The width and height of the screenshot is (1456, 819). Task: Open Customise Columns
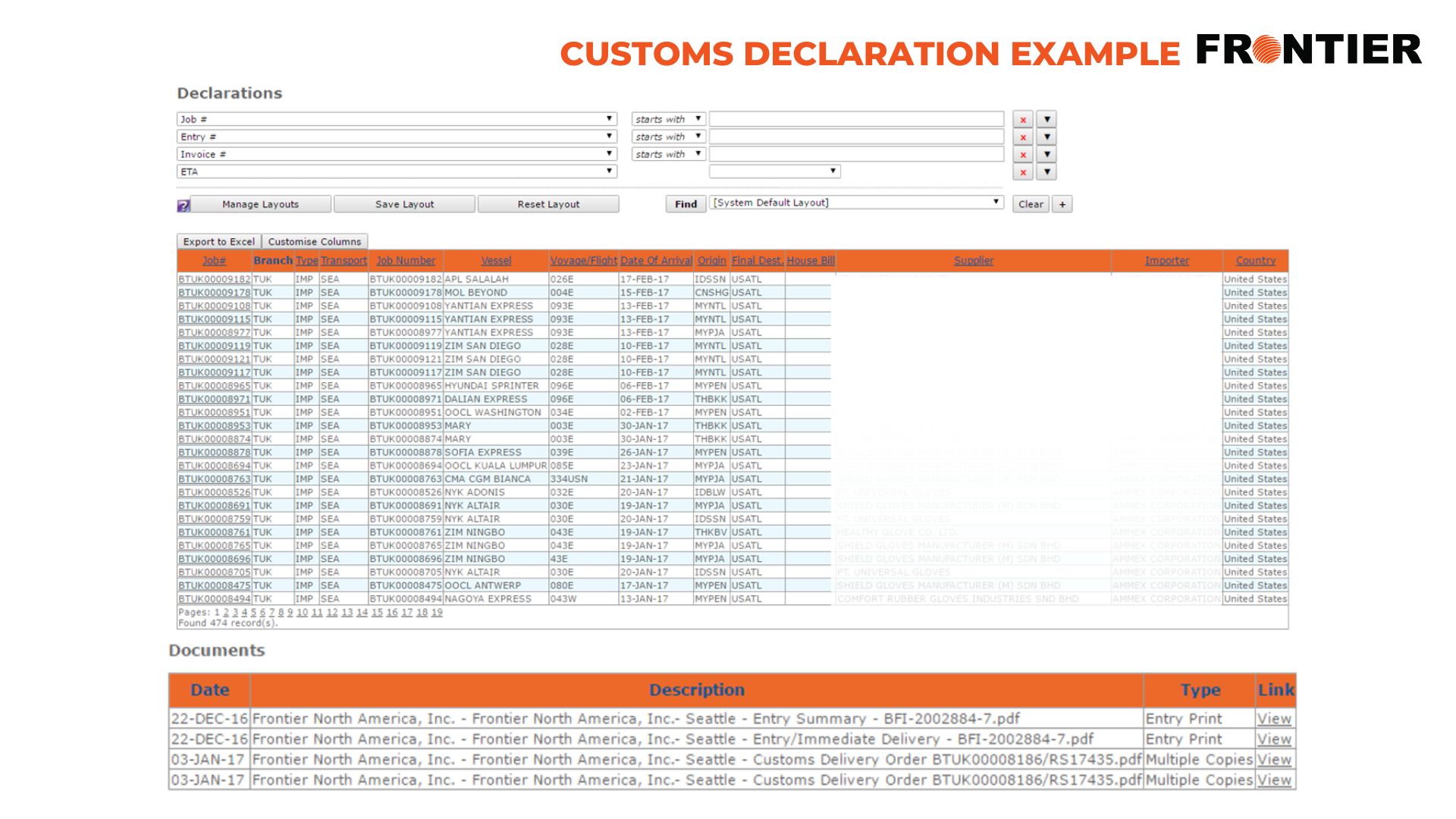pos(315,241)
